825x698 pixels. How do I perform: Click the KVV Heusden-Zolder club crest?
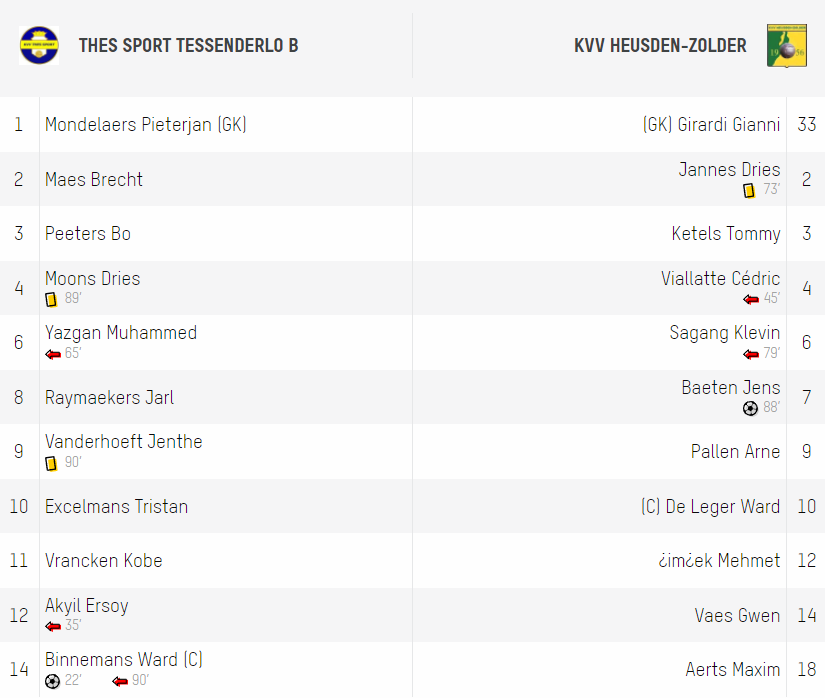coord(787,46)
